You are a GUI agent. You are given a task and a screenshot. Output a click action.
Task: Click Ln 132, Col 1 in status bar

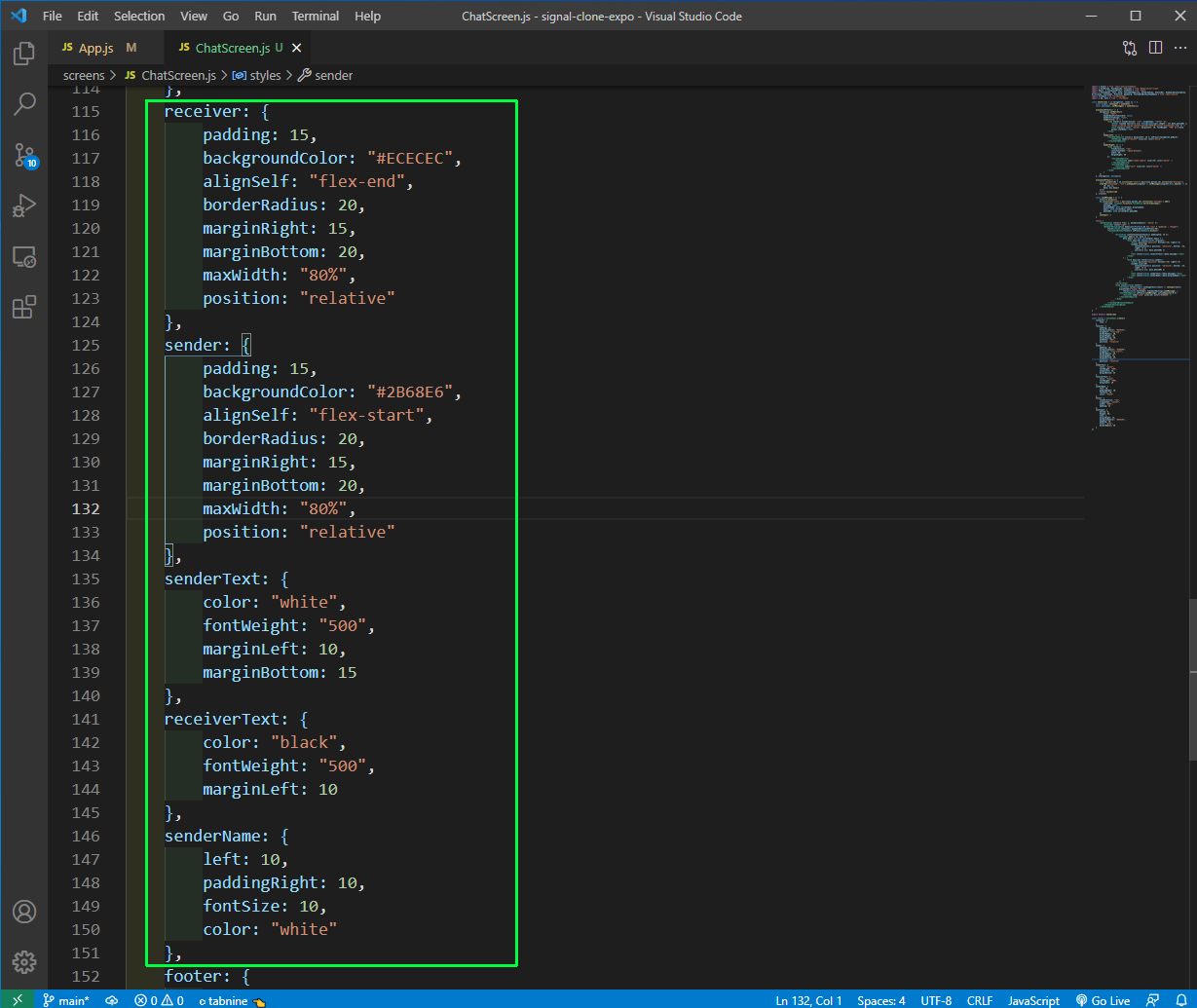click(807, 1000)
